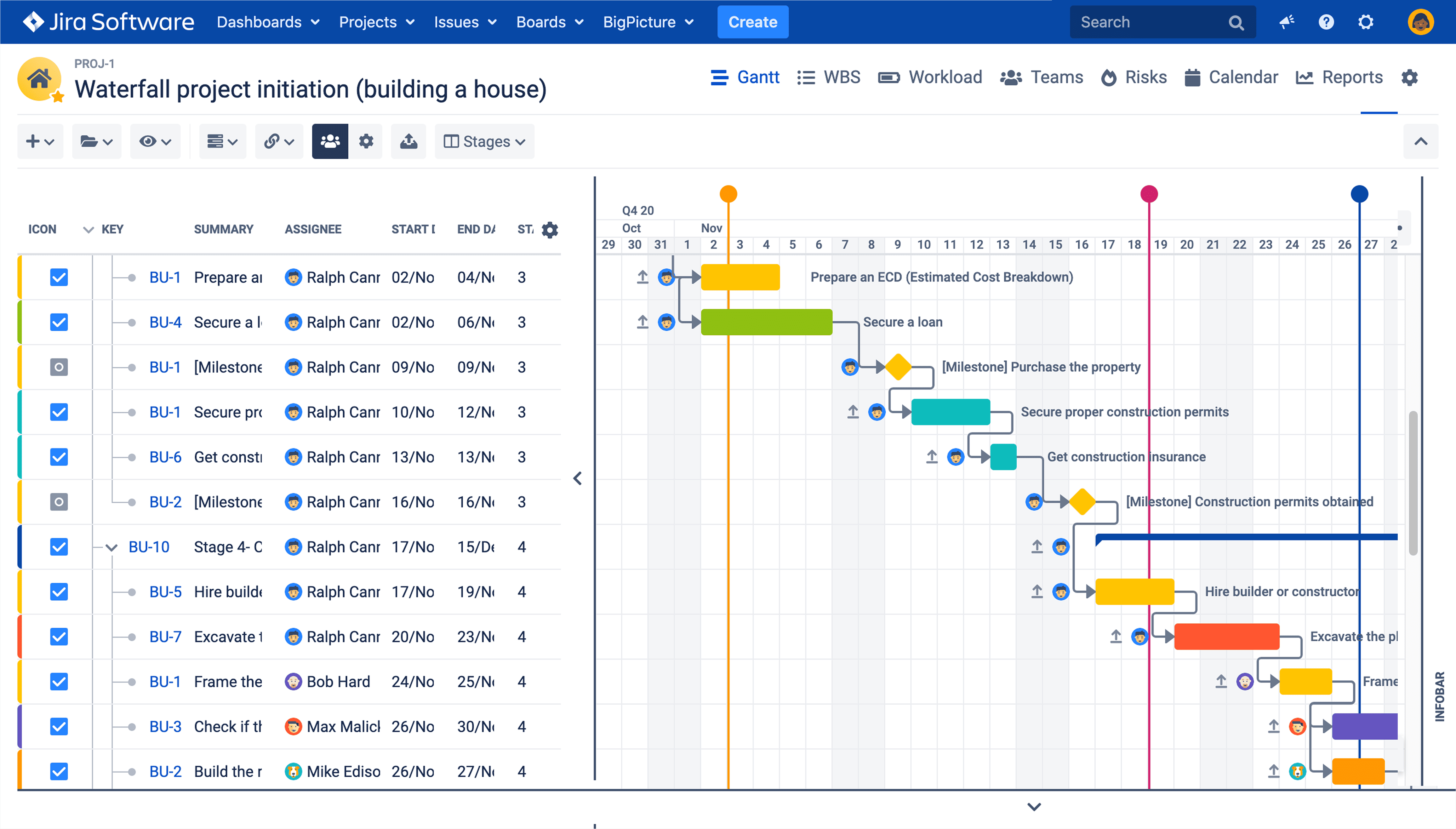
Task: Switch to the WBS tab
Action: (829, 77)
